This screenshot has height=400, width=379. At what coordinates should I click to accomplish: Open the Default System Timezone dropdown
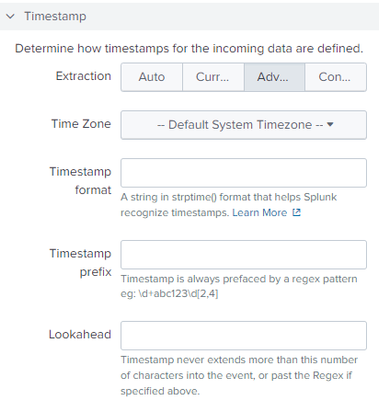(244, 125)
